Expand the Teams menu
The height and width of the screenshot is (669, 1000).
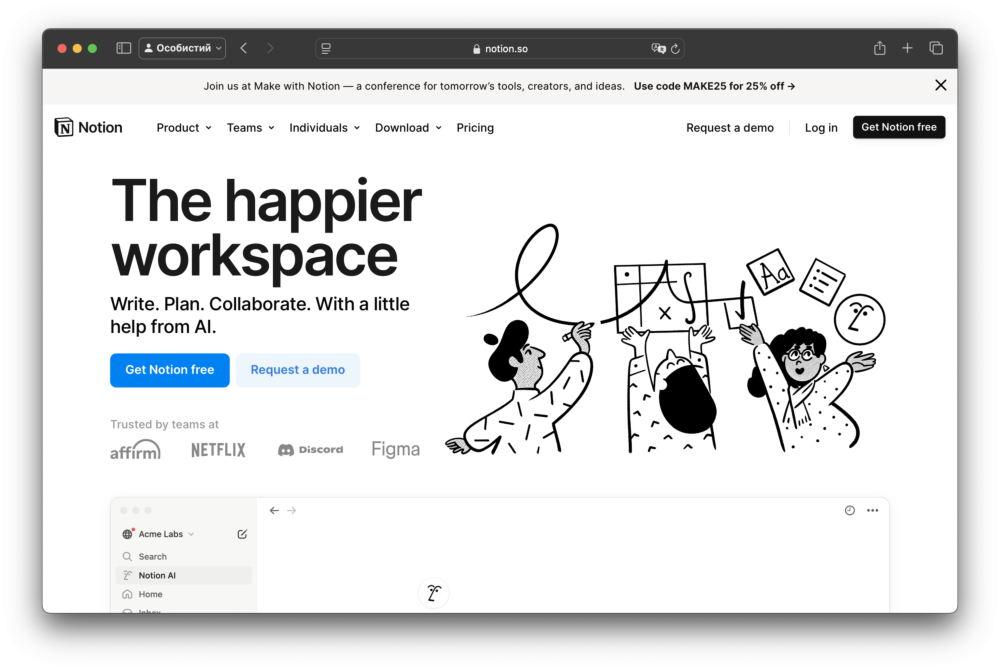[x=251, y=128]
